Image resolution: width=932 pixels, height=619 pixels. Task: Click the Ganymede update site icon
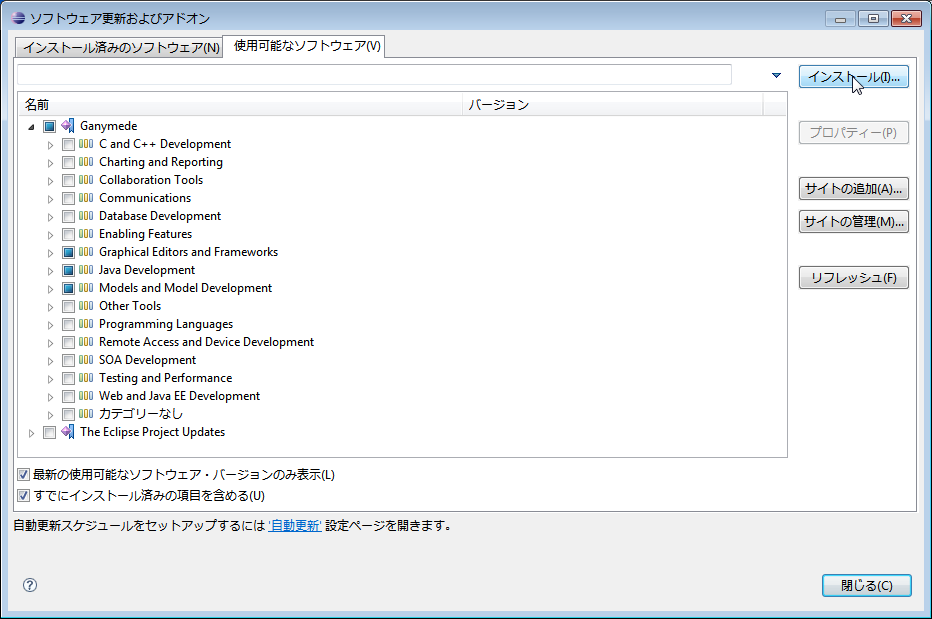68,125
